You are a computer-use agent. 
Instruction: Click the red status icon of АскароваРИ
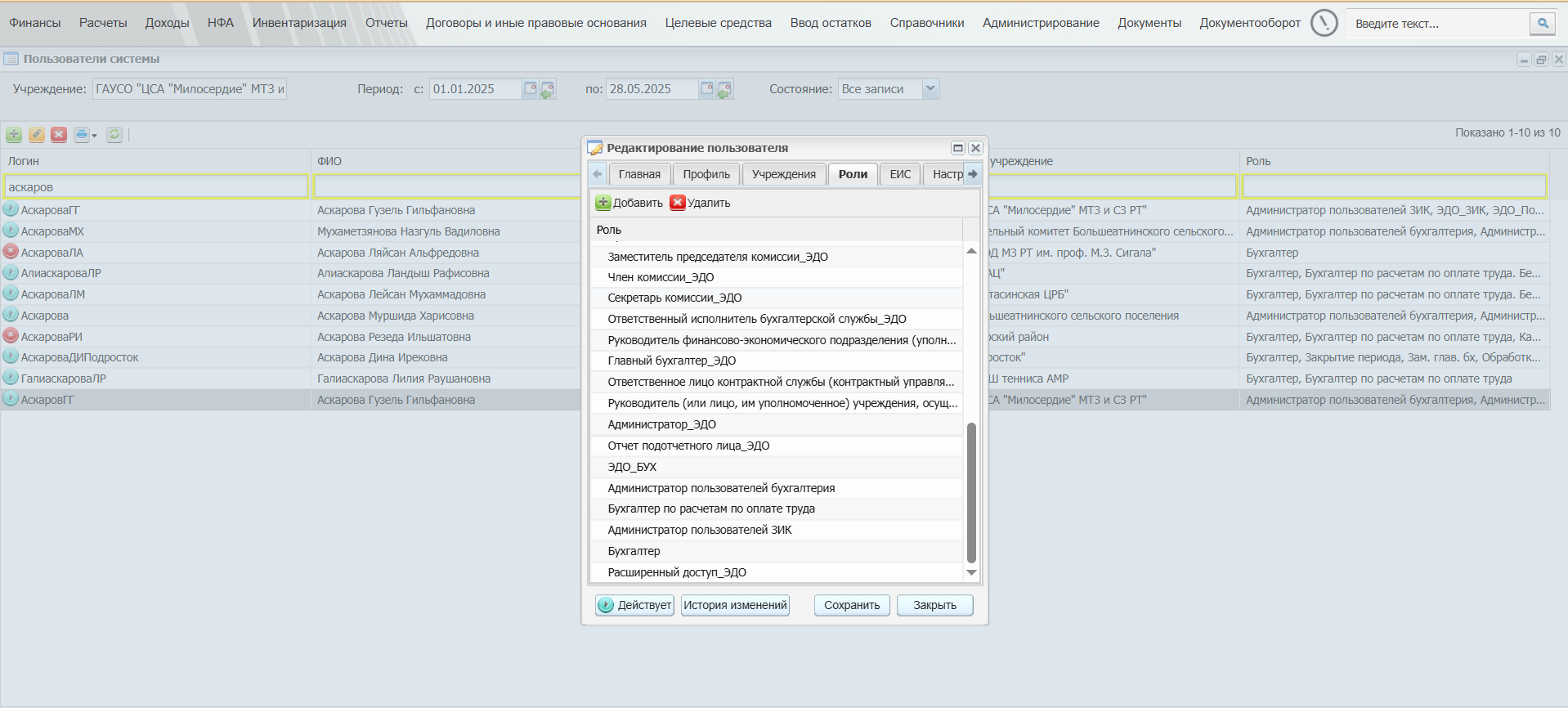[x=11, y=337]
